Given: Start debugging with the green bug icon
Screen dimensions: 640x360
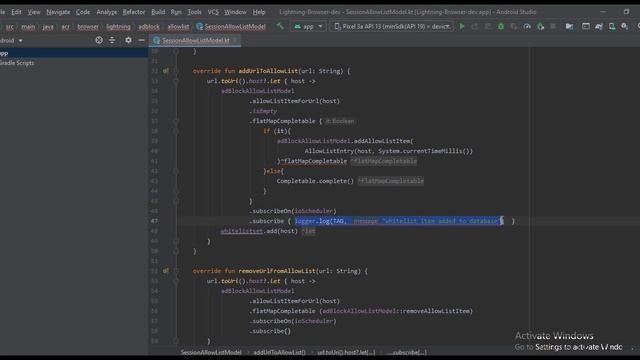Looking at the screenshot, I should (501, 27).
